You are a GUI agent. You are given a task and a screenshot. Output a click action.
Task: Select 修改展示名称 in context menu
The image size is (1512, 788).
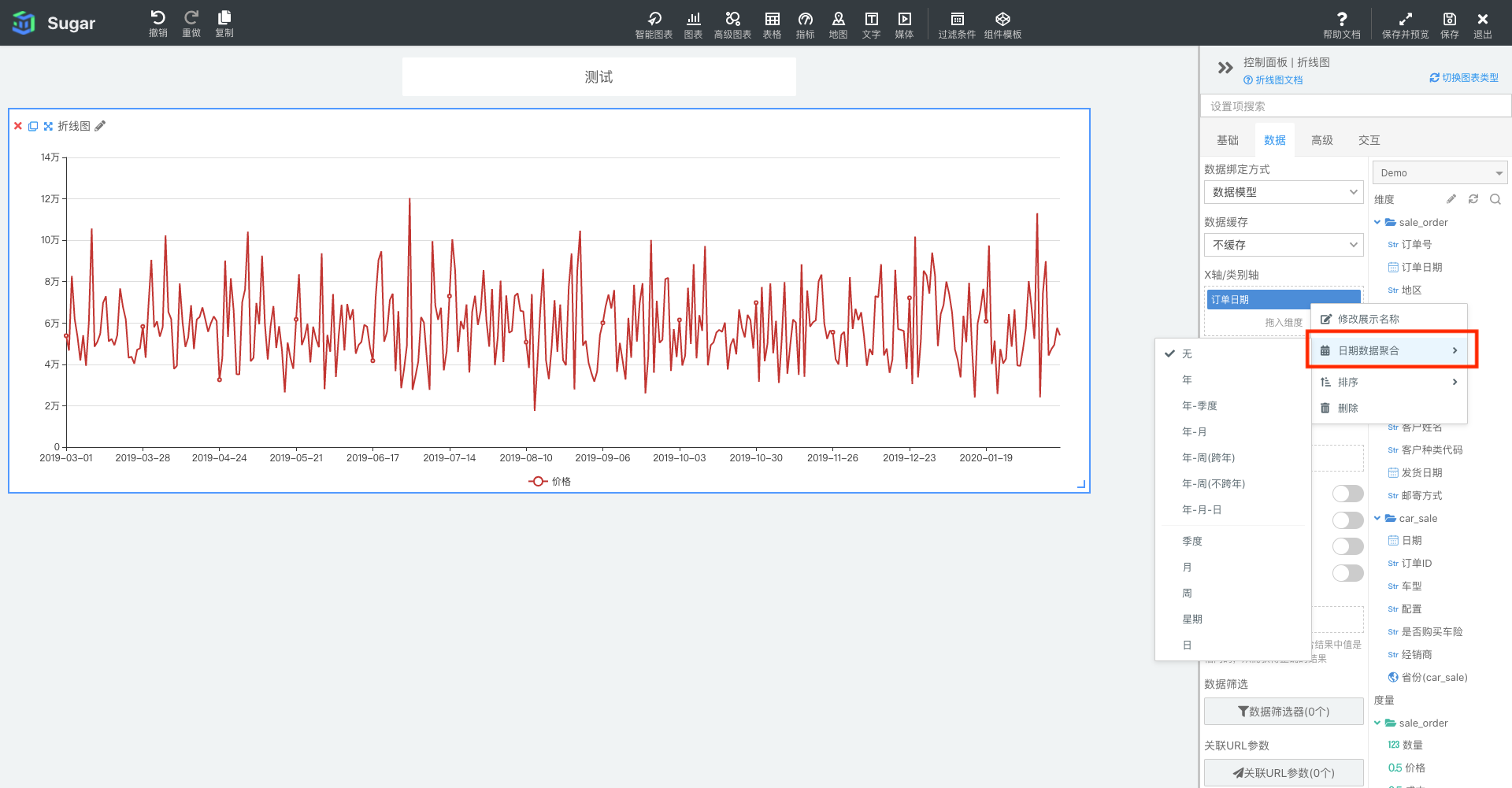tap(1388, 319)
